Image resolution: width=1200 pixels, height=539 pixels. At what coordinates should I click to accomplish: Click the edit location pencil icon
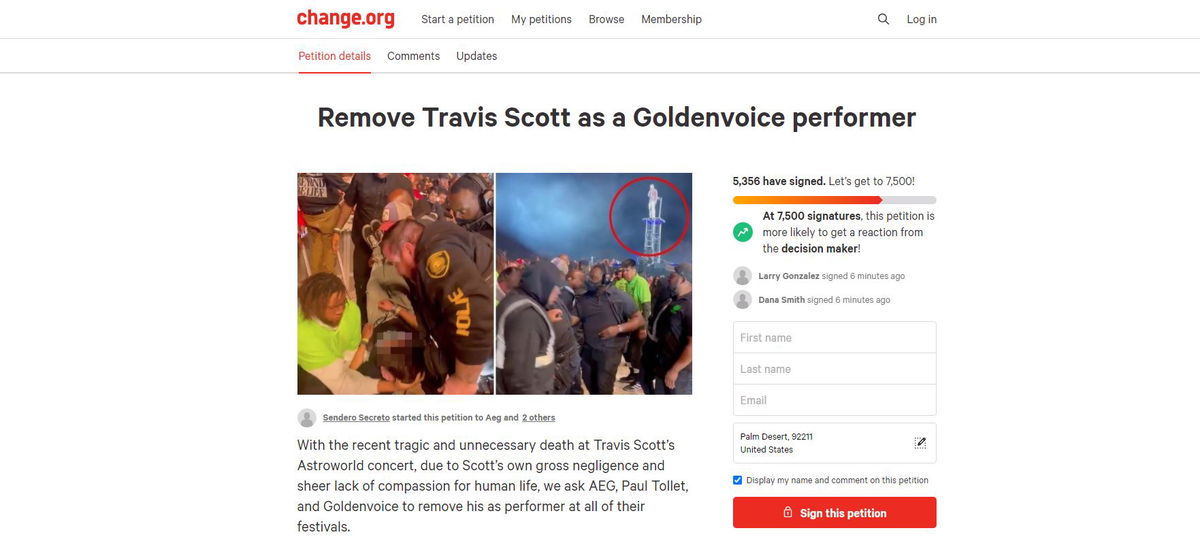tap(920, 443)
